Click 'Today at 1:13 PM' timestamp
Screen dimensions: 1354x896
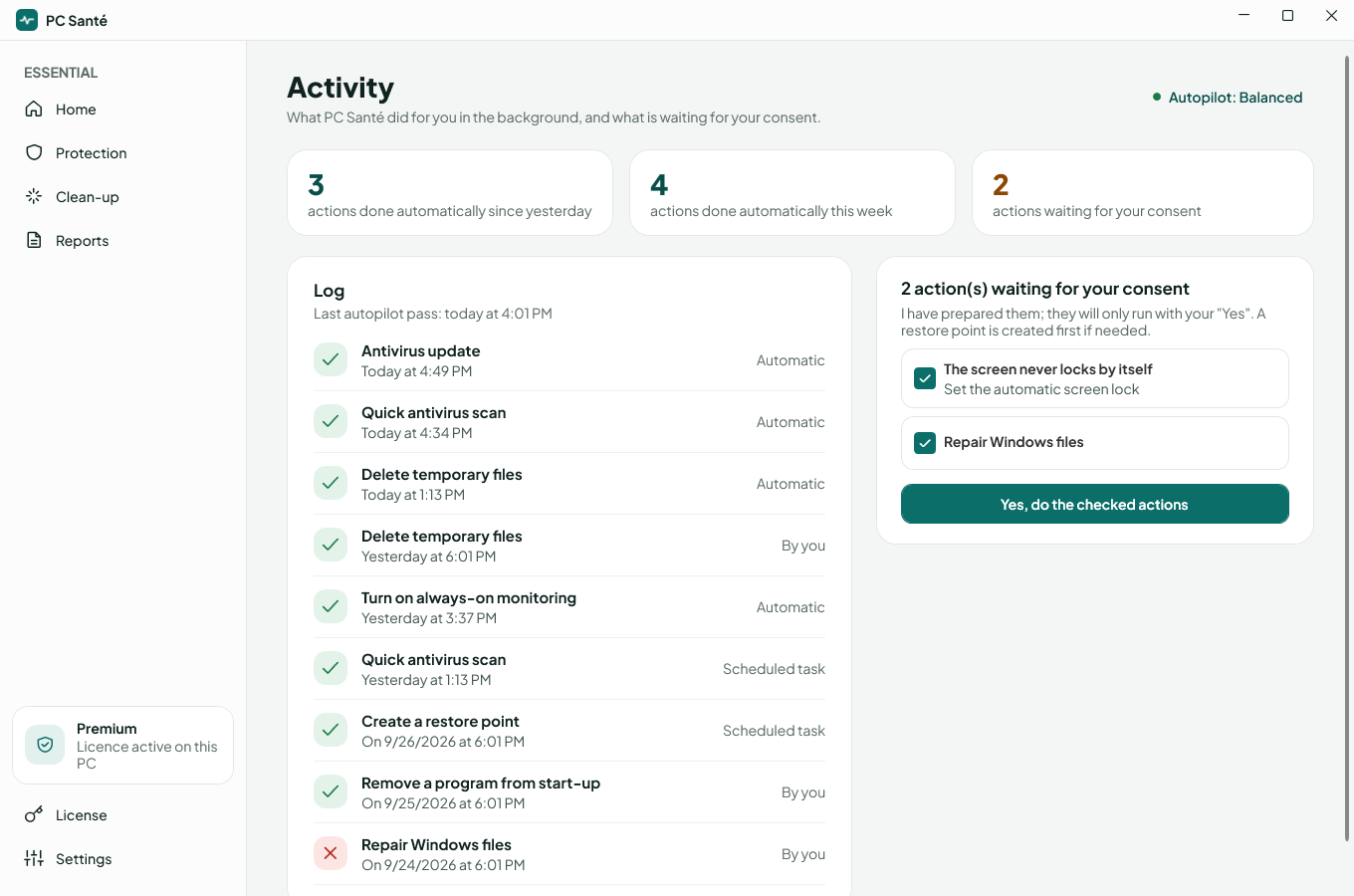(413, 495)
